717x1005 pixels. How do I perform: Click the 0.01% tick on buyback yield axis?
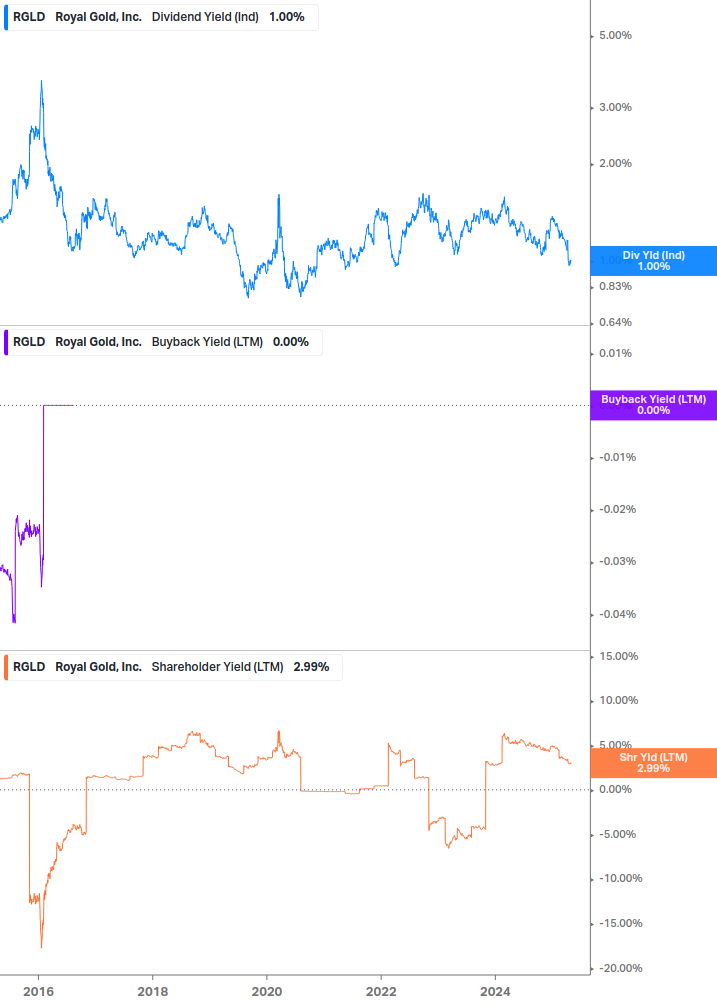(615, 353)
